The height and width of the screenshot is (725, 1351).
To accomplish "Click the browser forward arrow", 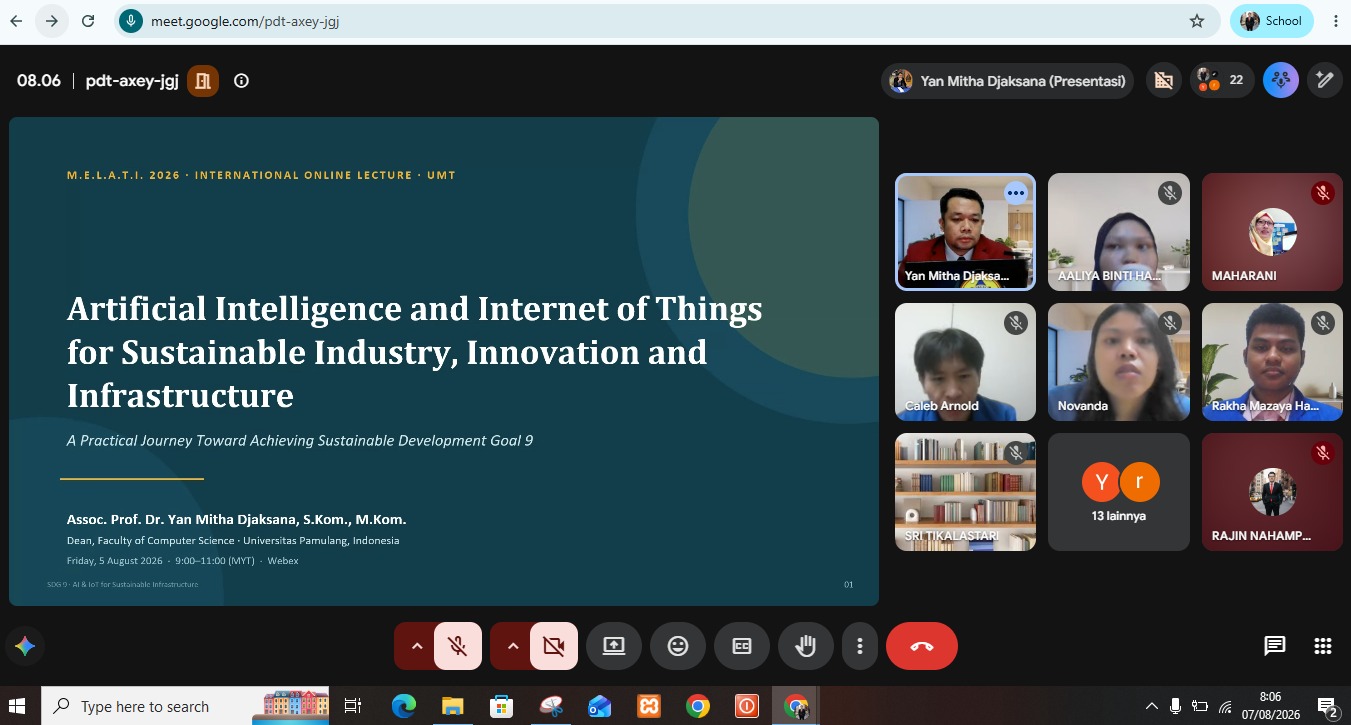I will click(x=52, y=21).
